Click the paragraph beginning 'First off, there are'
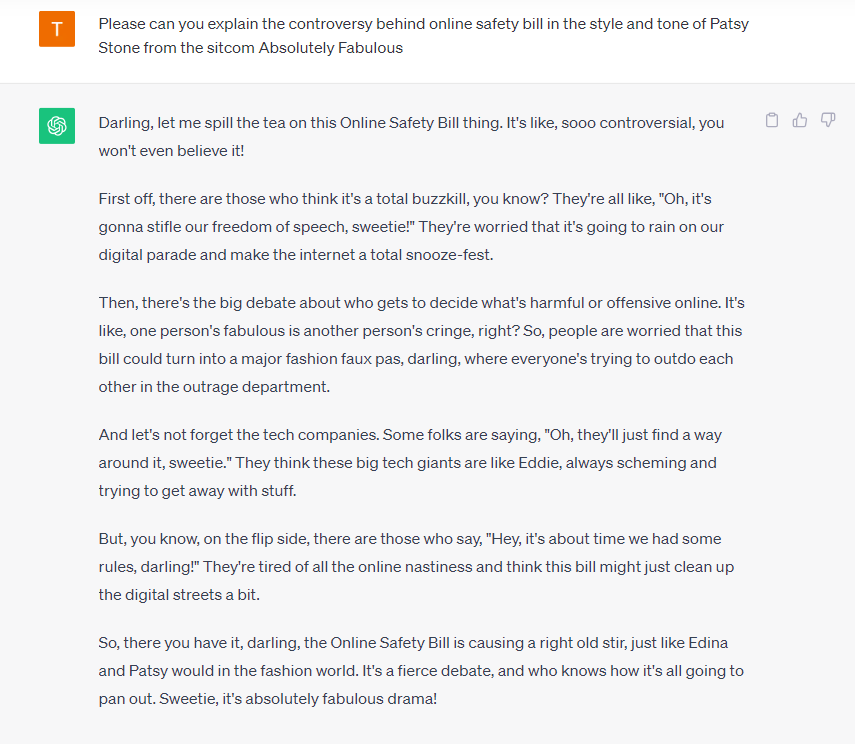Image resolution: width=855 pixels, height=744 pixels. tap(411, 227)
